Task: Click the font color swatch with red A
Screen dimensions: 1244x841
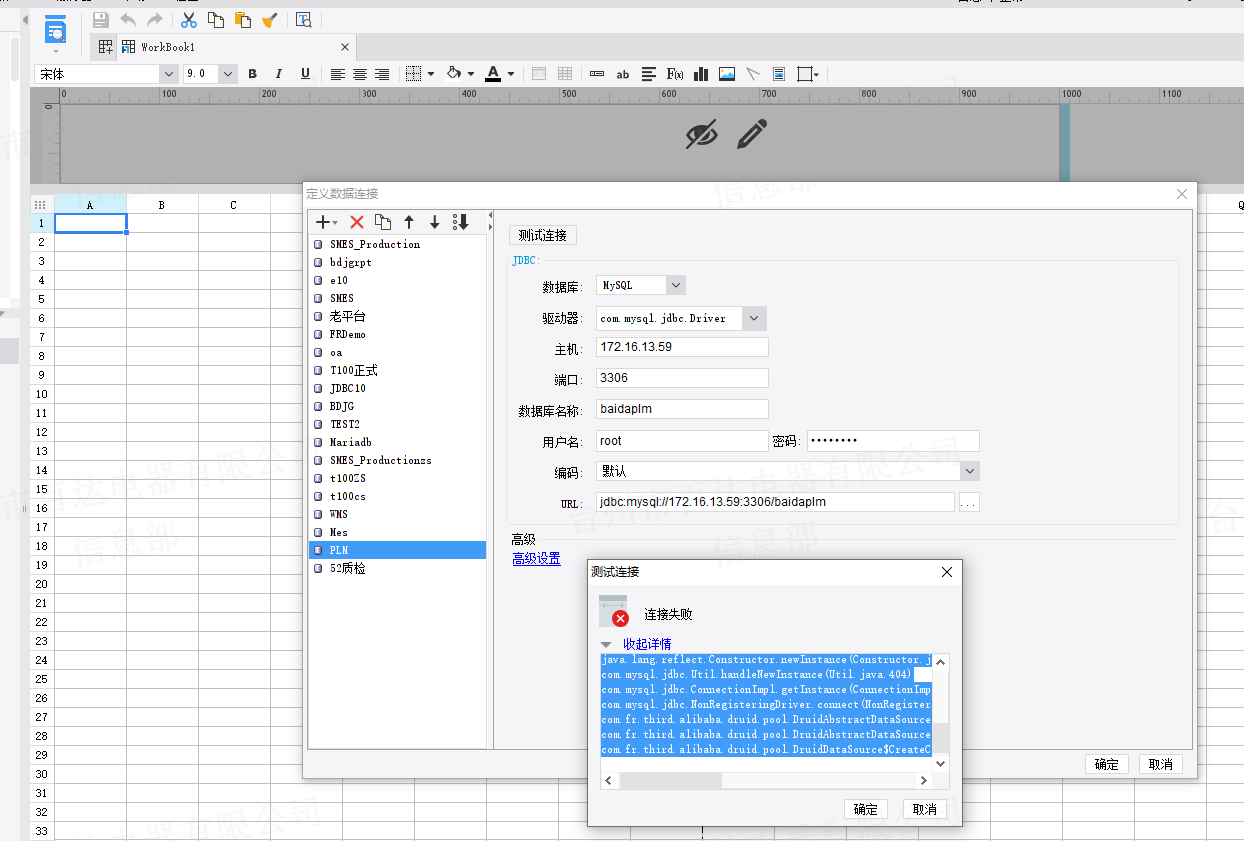Action: pyautogui.click(x=493, y=74)
